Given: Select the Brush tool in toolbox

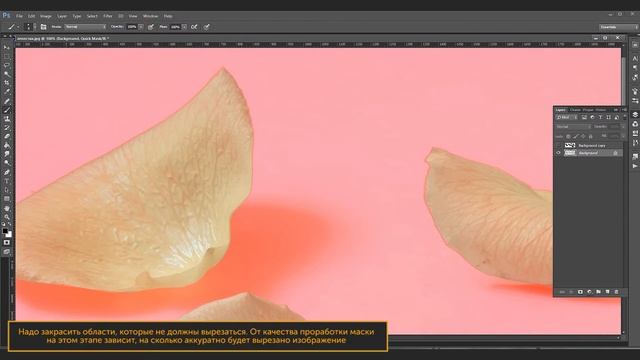Looking at the screenshot, I should pos(7,110).
